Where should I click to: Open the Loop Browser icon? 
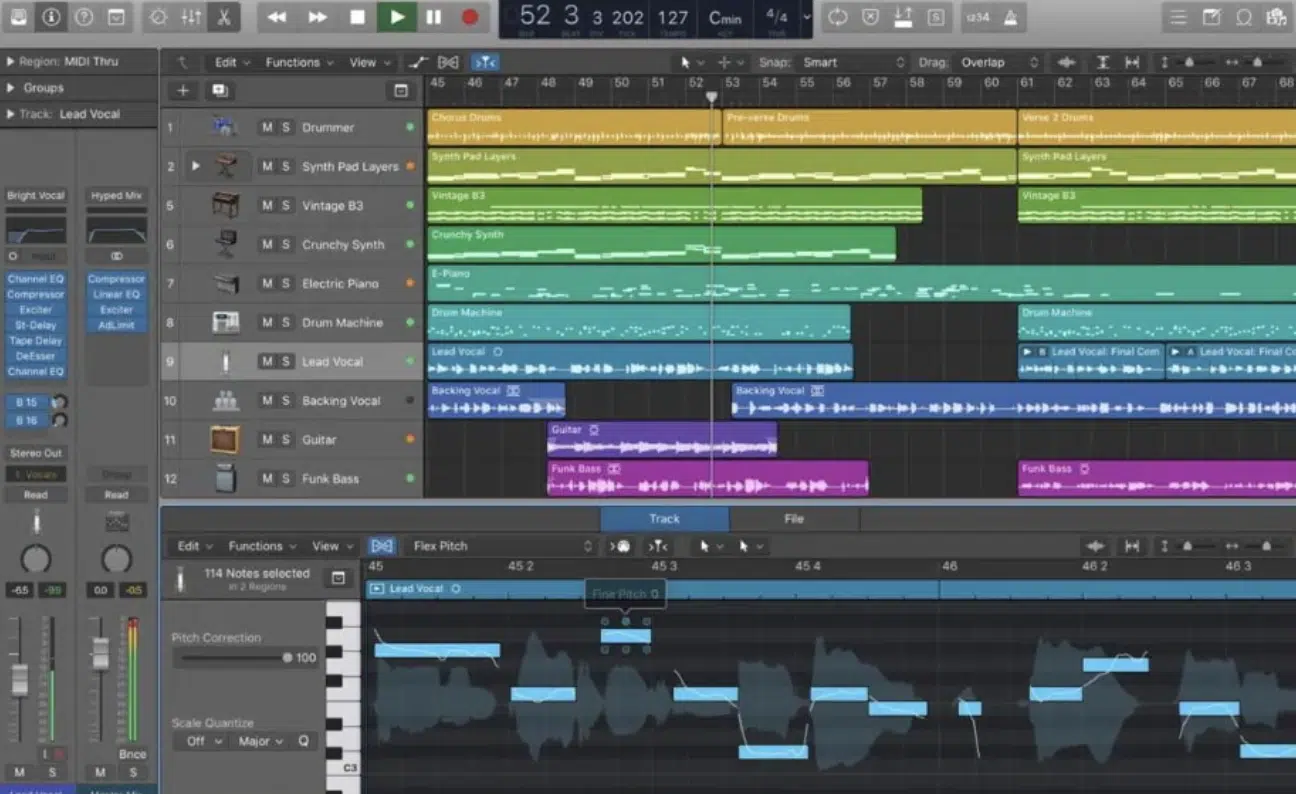(1244, 17)
